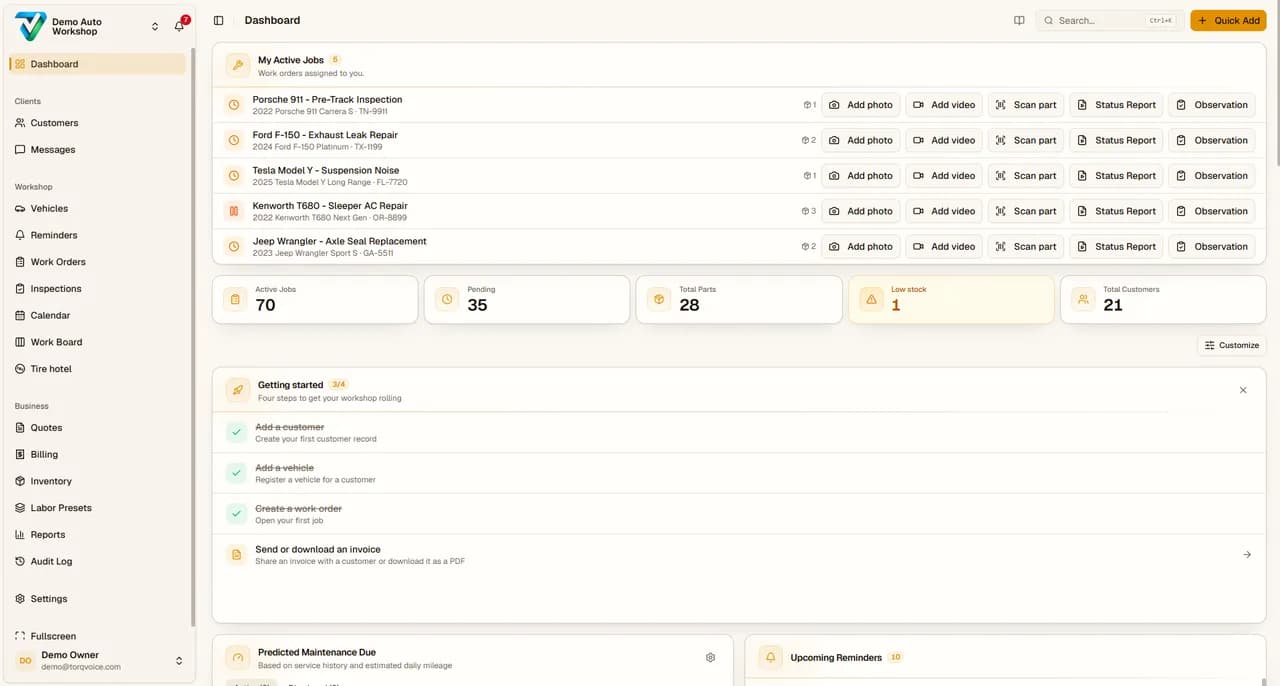1280x686 pixels.
Task: Add photo to the Jeep Wrangler job
Action: click(861, 246)
